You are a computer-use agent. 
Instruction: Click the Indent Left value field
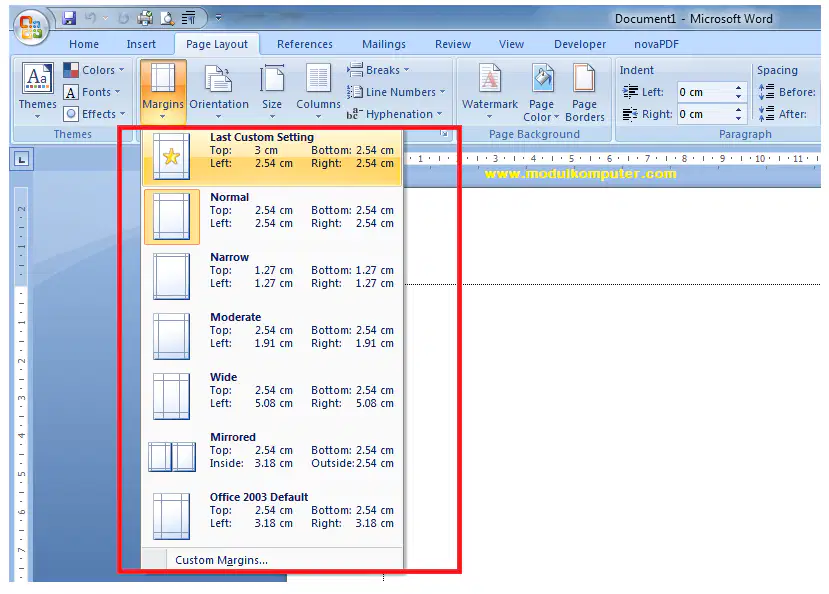pyautogui.click(x=705, y=92)
